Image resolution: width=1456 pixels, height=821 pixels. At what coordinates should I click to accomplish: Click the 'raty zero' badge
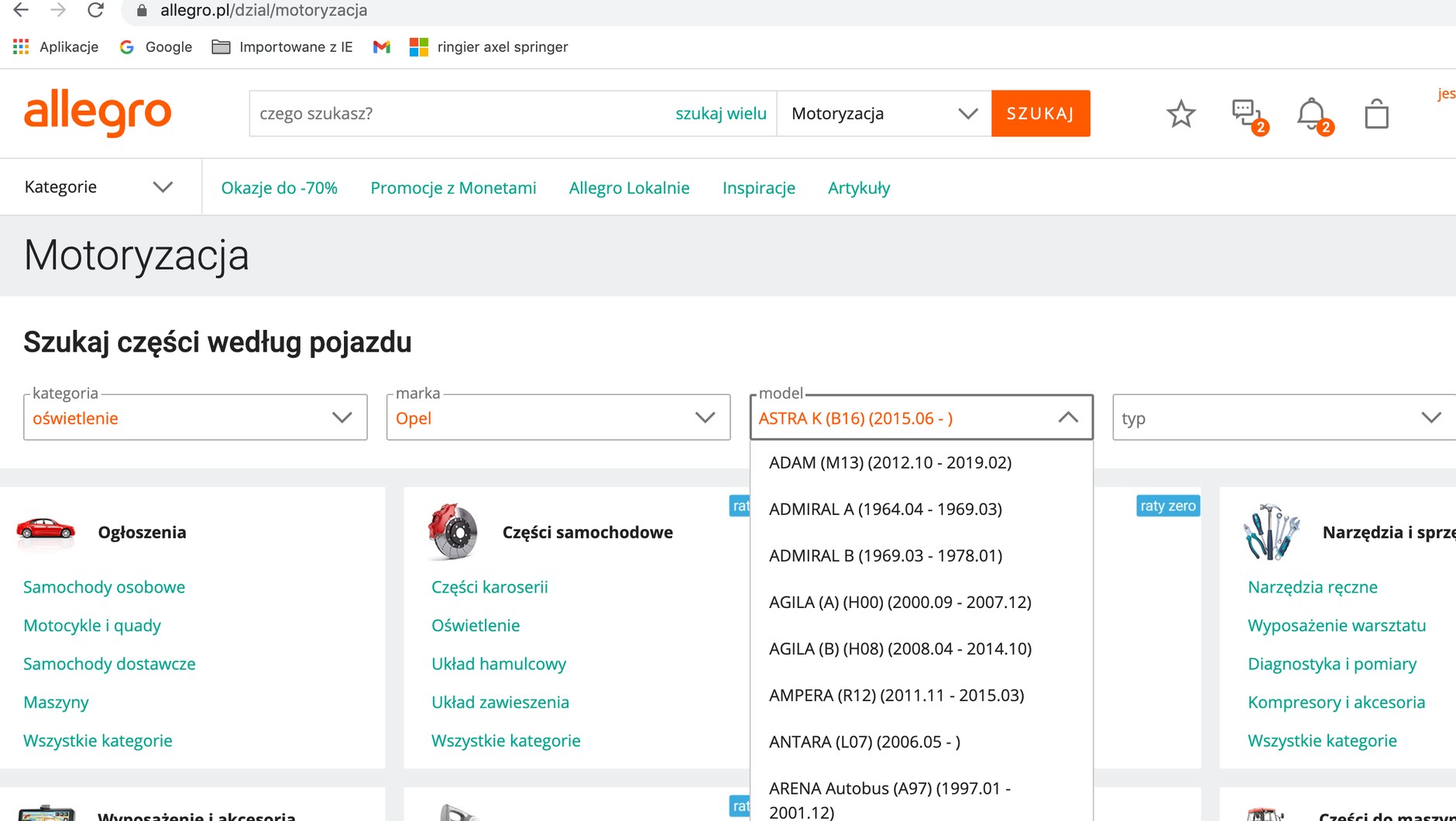coord(1168,506)
